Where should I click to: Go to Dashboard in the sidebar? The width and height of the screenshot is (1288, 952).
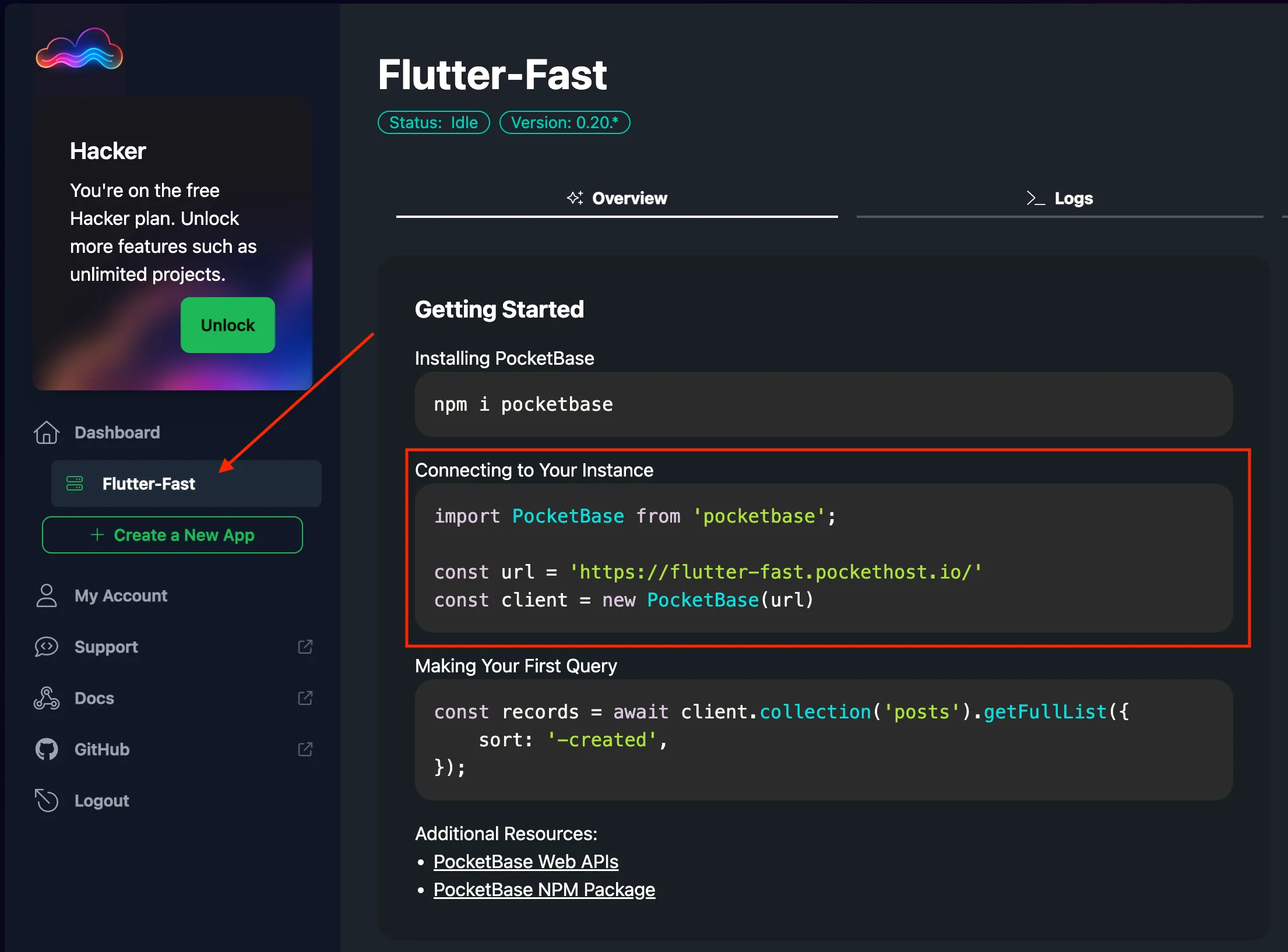[x=117, y=433]
